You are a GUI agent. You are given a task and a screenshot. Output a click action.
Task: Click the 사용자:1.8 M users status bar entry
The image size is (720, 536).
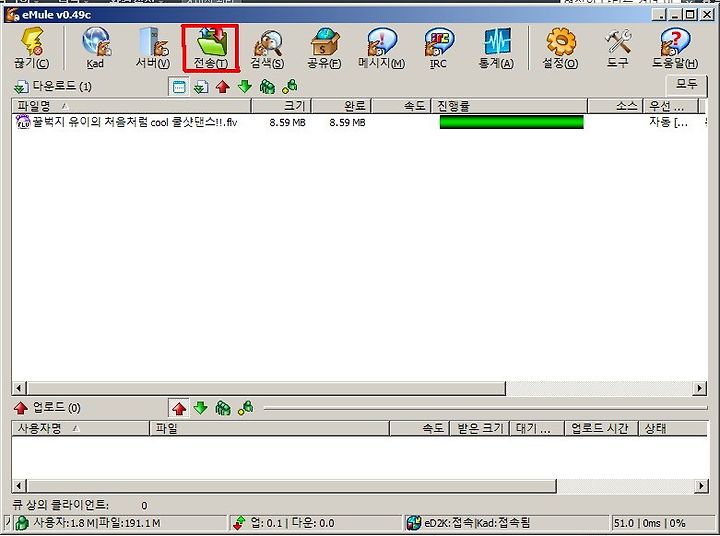[96, 523]
